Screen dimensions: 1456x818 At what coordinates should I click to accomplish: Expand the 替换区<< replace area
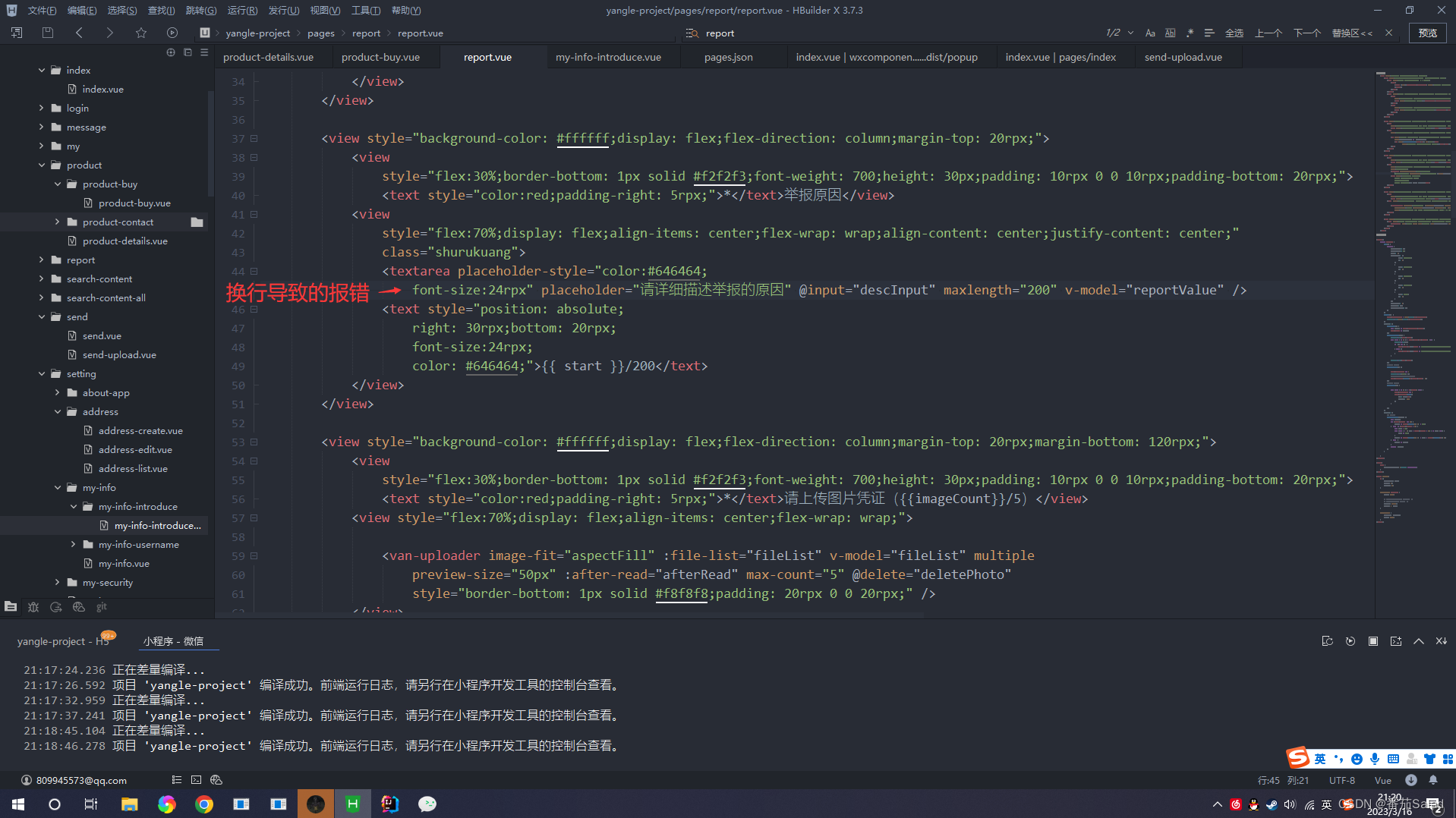[1352, 33]
